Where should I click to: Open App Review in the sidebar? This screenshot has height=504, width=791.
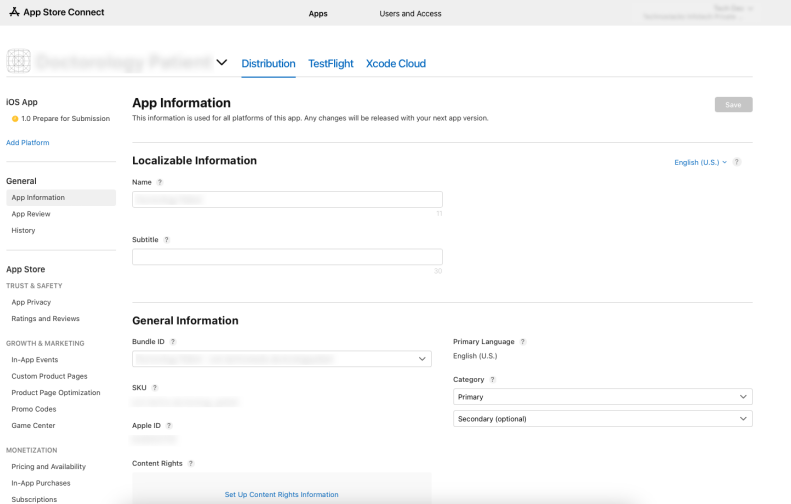point(31,214)
